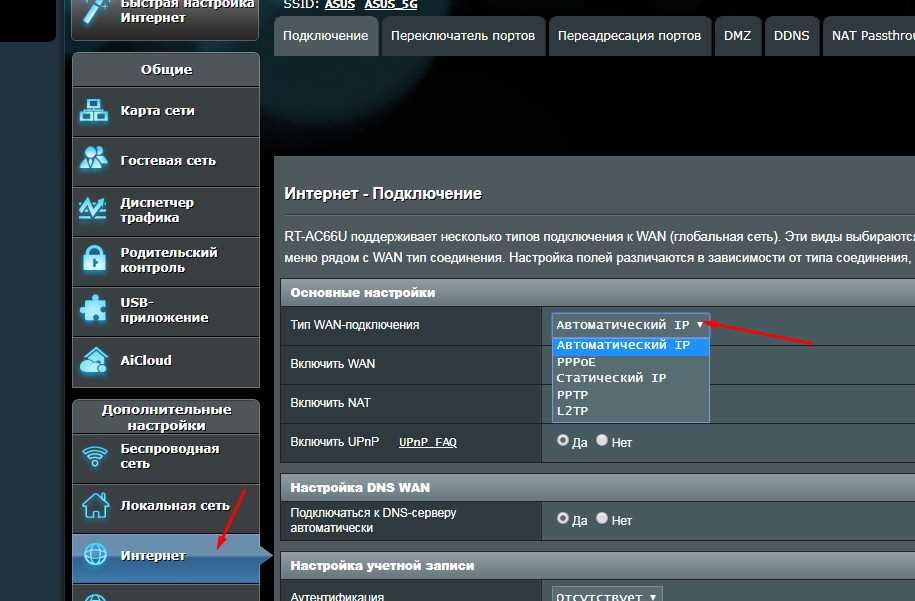The height and width of the screenshot is (601, 915).
Task: Follow the ASUS SSID link
Action: (x=340, y=5)
